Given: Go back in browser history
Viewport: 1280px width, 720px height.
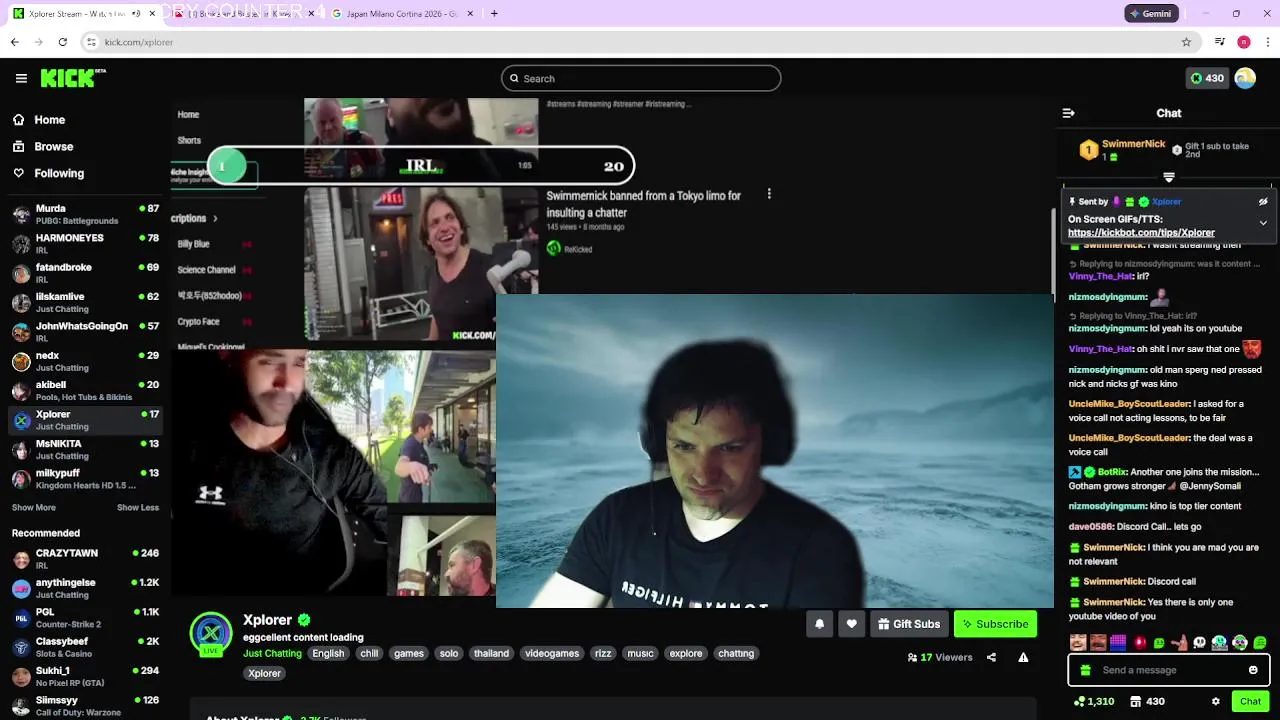Looking at the screenshot, I should pos(15,42).
